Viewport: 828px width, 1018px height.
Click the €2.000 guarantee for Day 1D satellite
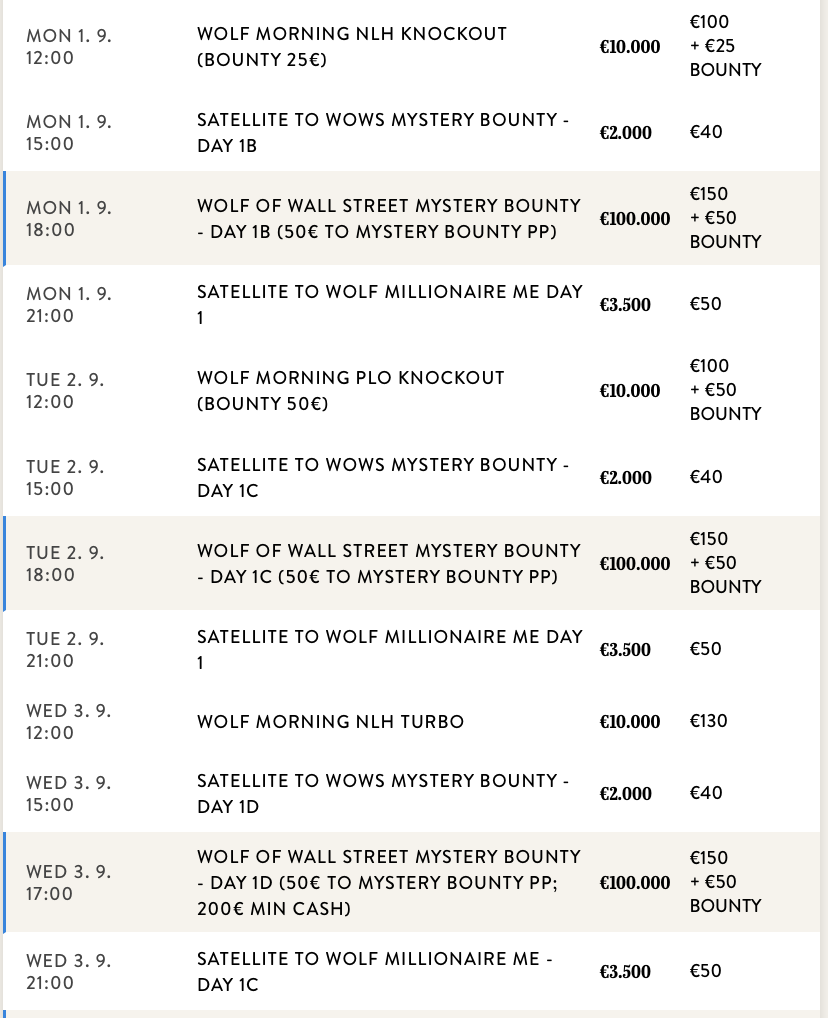tap(625, 793)
